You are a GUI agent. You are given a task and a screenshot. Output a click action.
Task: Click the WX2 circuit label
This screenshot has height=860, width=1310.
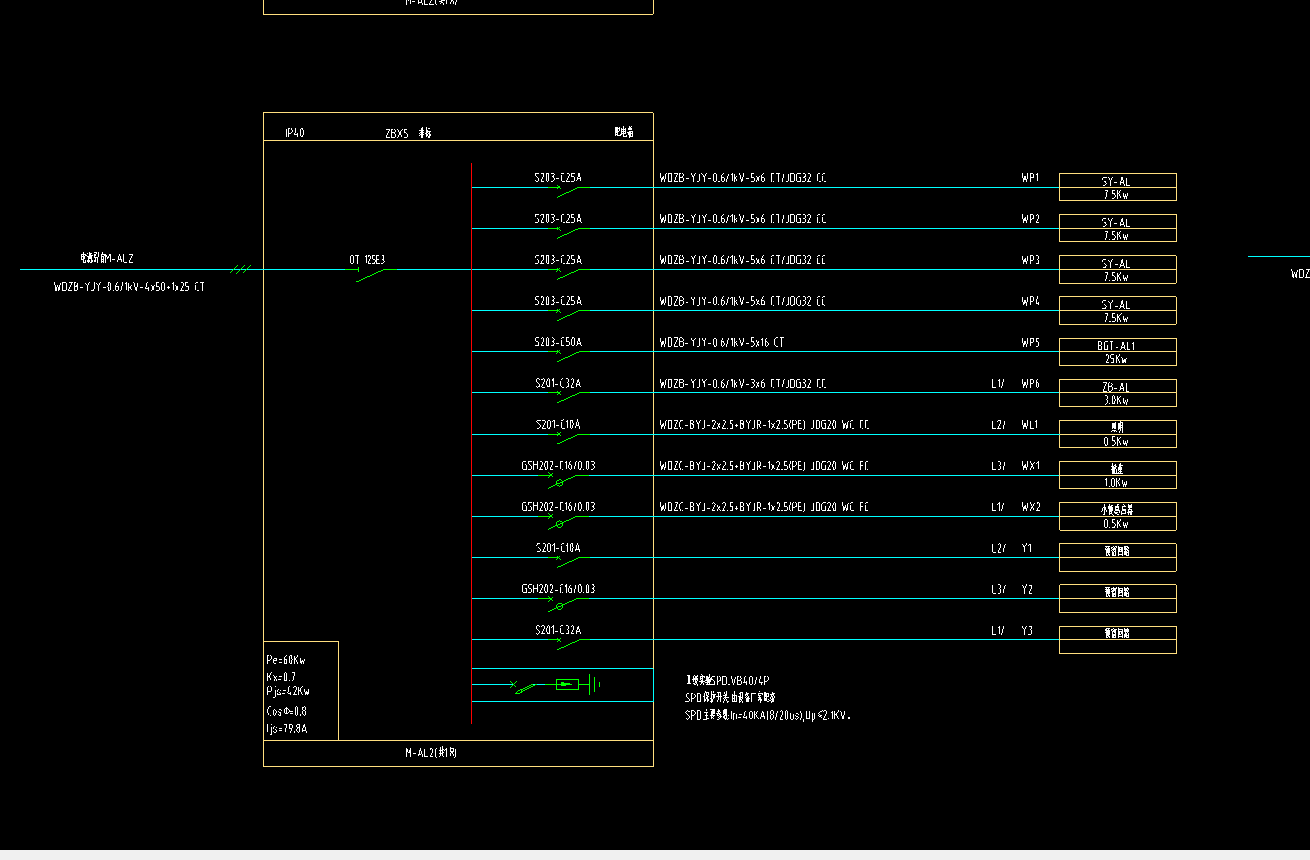click(1030, 507)
